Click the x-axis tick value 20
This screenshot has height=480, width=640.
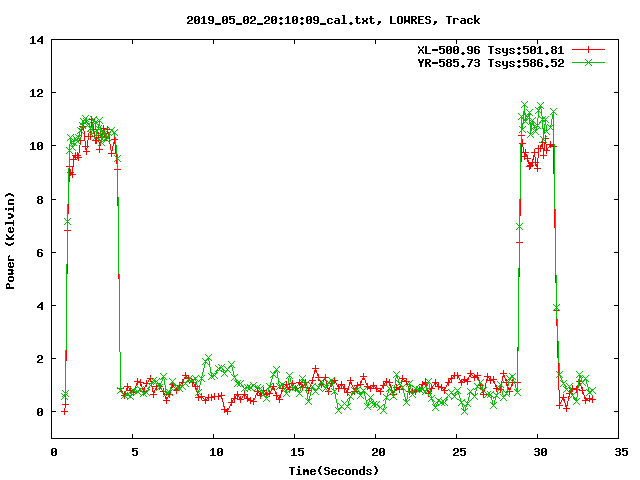click(378, 452)
